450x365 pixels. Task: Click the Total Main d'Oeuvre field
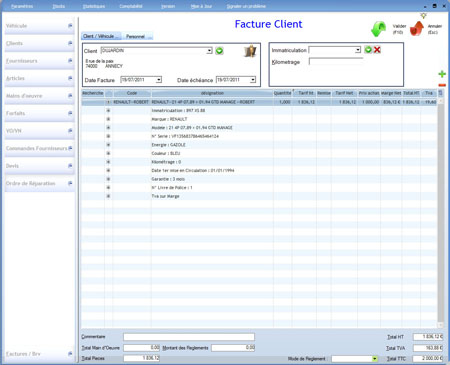point(142,348)
